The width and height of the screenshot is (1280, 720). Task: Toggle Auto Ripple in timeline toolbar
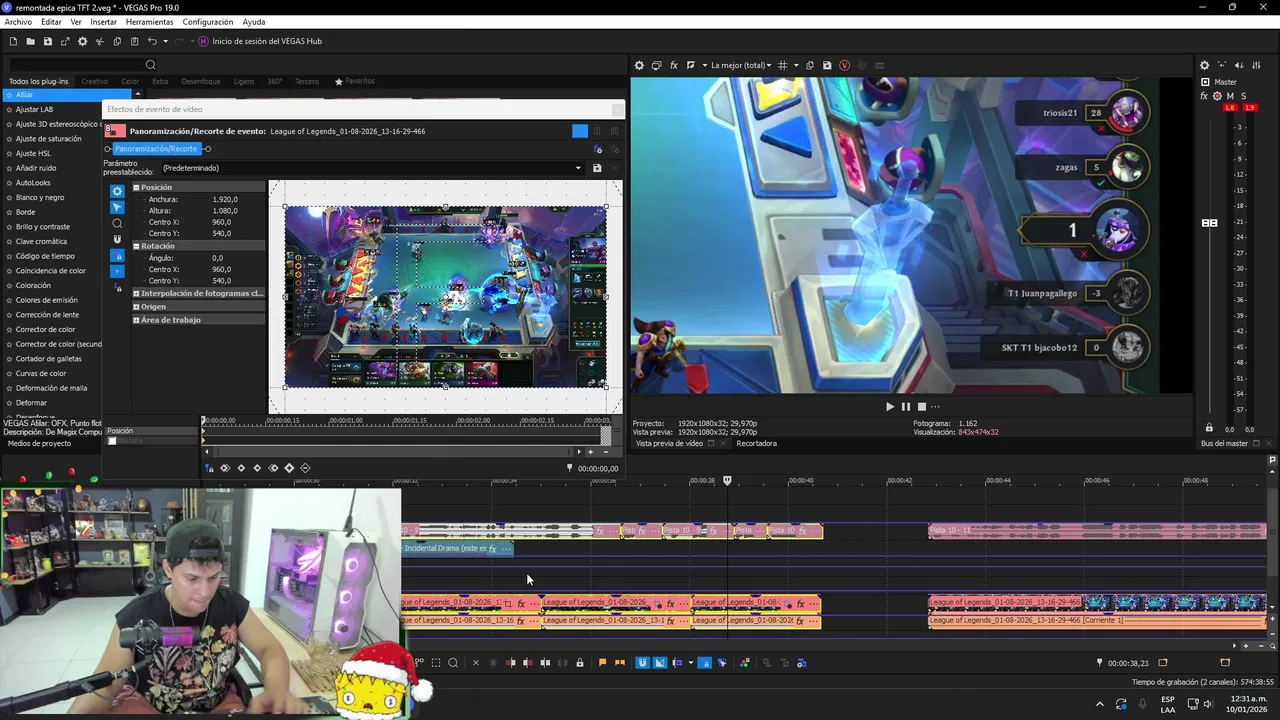[677, 662]
